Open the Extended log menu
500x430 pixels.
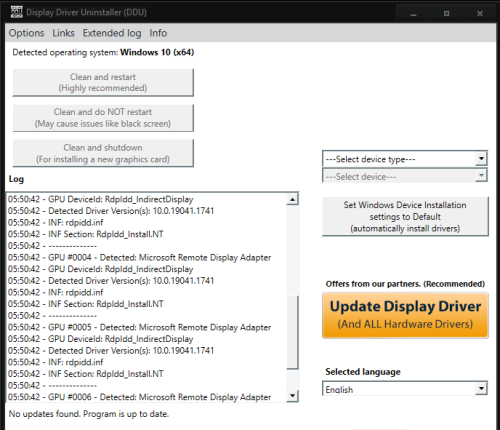112,33
